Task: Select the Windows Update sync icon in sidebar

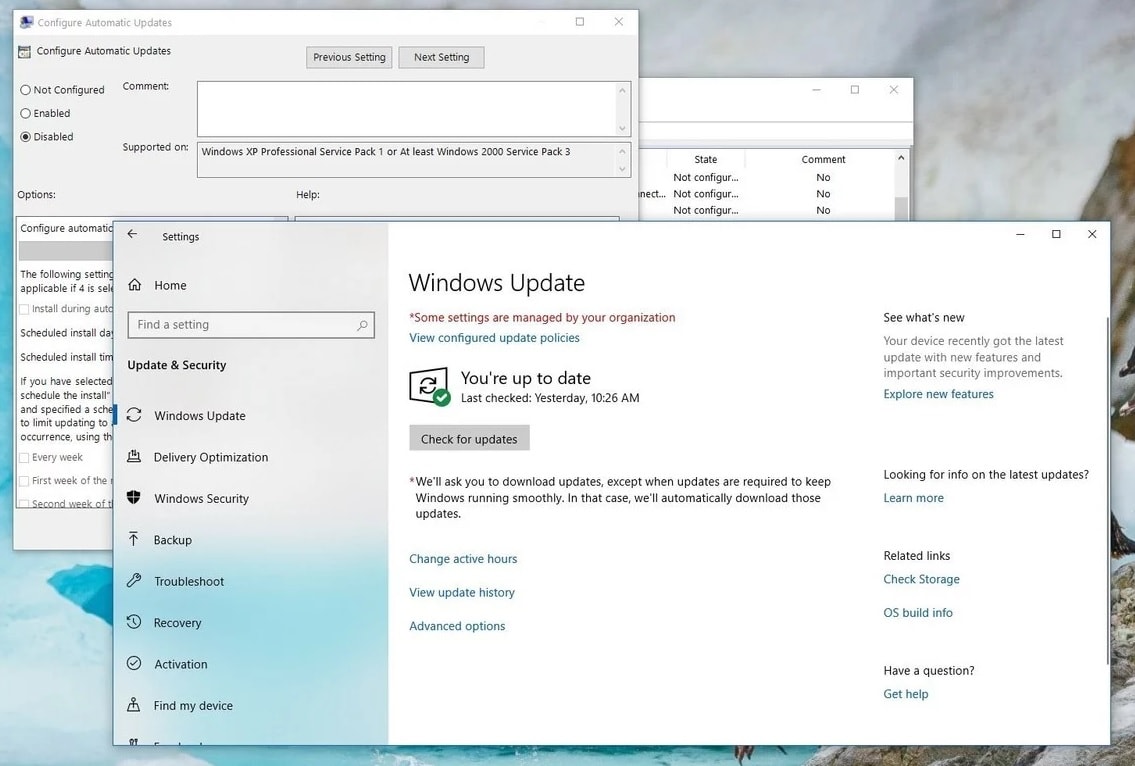Action: tap(134, 415)
